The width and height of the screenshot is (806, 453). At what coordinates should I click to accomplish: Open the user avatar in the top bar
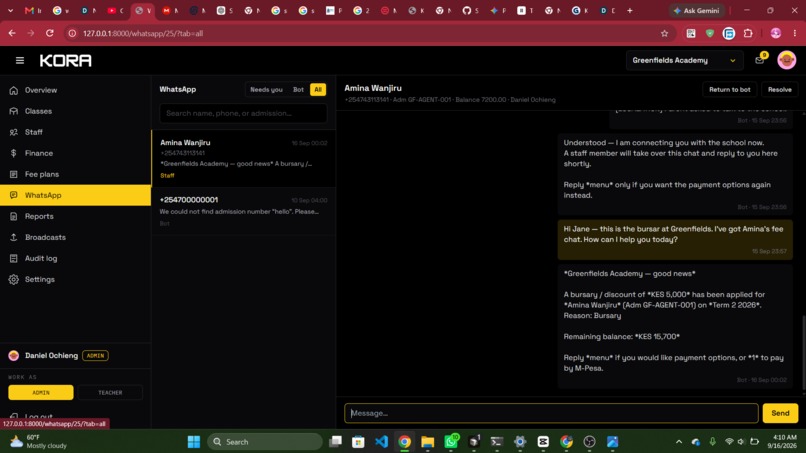point(786,60)
